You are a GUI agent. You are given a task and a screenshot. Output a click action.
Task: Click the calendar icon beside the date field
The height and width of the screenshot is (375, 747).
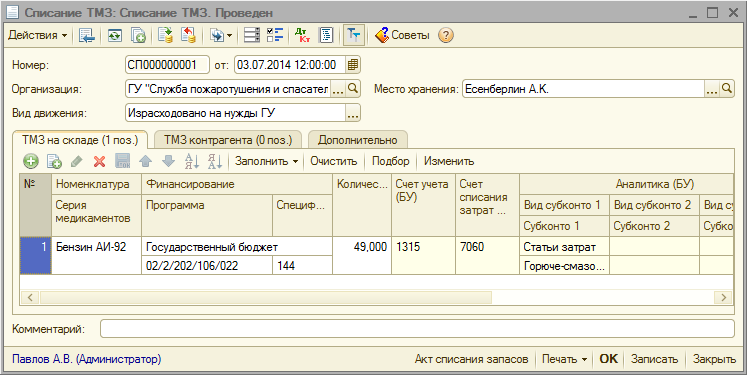coord(353,65)
